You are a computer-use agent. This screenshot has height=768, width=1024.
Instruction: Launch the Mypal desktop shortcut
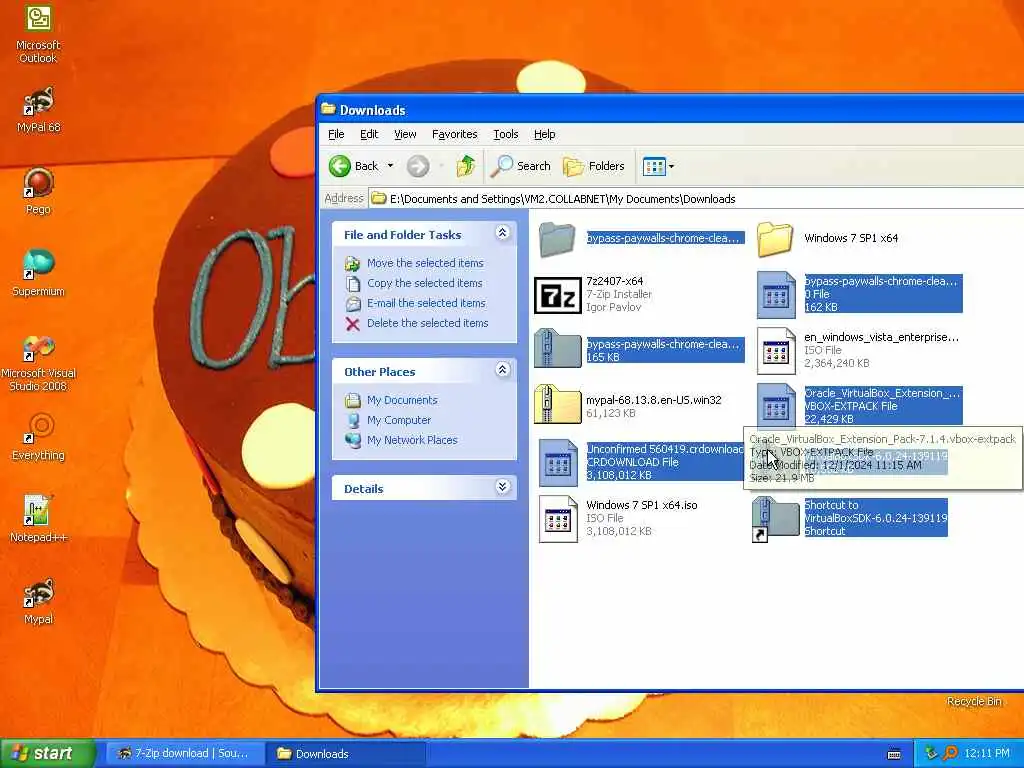tap(39, 601)
